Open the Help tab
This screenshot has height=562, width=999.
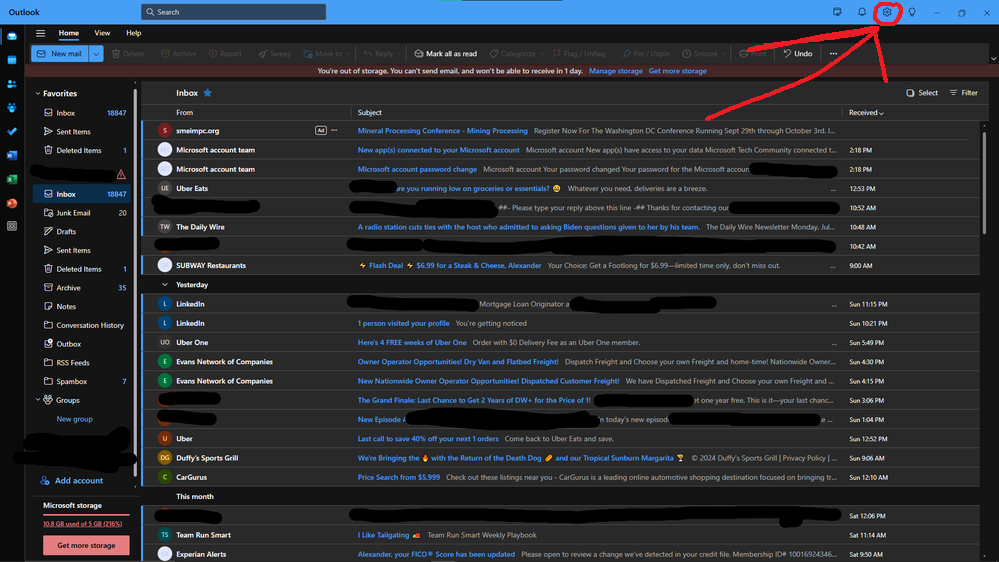(133, 33)
